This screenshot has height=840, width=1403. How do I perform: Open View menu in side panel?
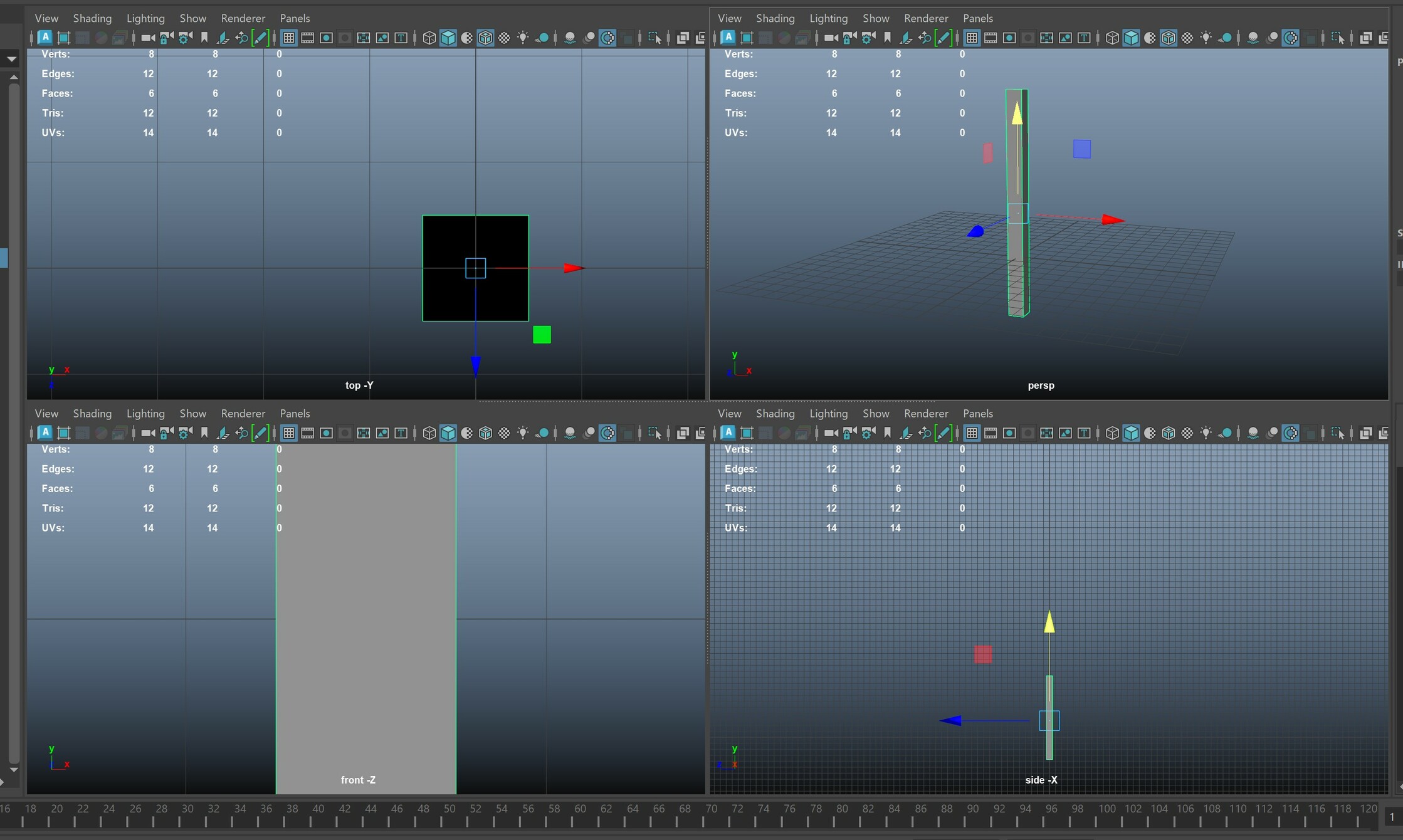pos(730,413)
